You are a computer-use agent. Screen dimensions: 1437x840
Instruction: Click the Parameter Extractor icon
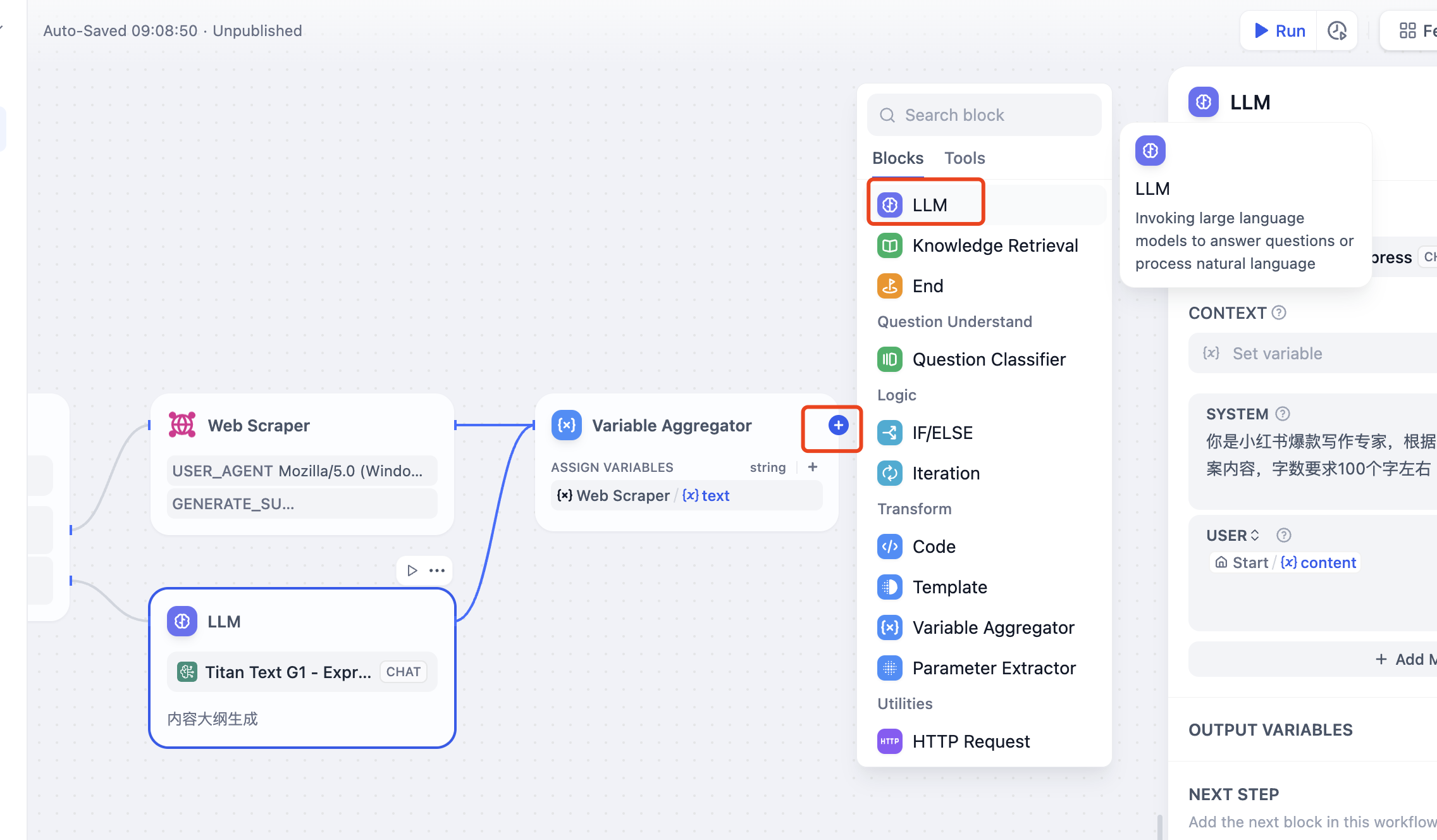(890, 668)
